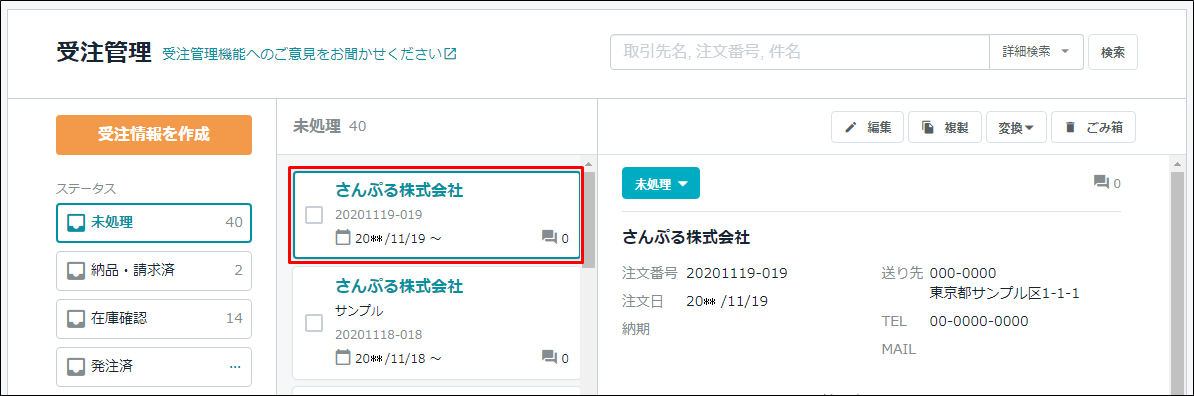
Task: Click the 未処理 40 list header
Action: [x=330, y=126]
